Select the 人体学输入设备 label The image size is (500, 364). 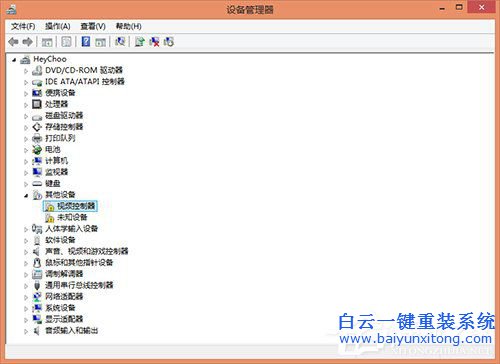(x=71, y=229)
